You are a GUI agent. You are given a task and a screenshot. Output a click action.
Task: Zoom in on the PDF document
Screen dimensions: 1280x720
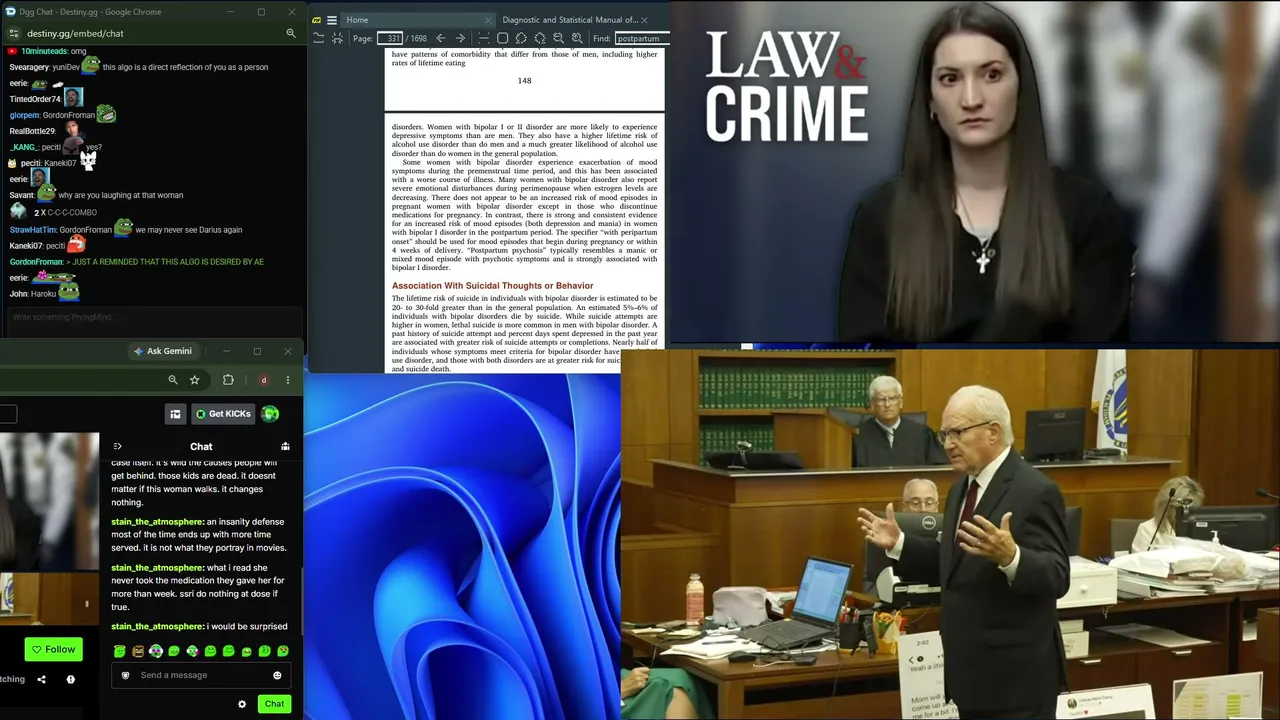click(577, 38)
